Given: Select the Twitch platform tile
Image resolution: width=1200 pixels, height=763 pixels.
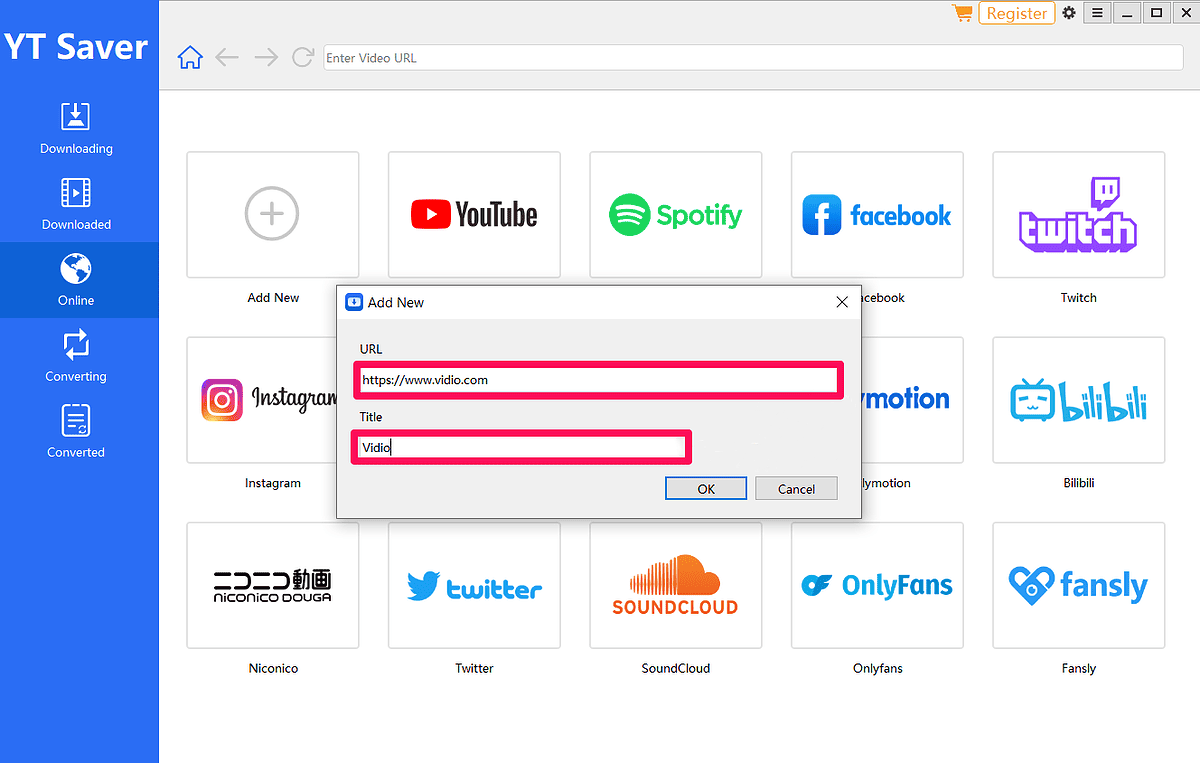Looking at the screenshot, I should tap(1078, 214).
